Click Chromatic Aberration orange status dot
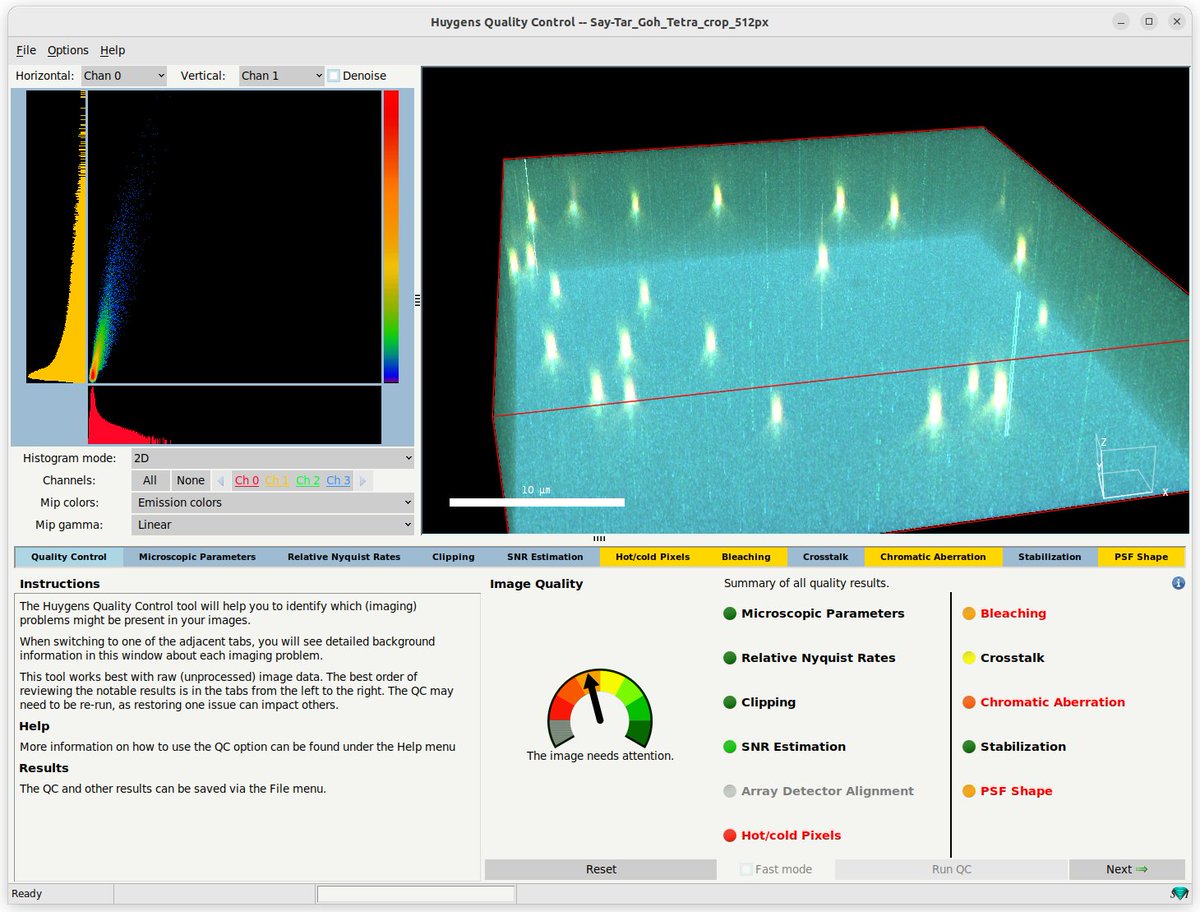The image size is (1200, 912). (x=969, y=702)
